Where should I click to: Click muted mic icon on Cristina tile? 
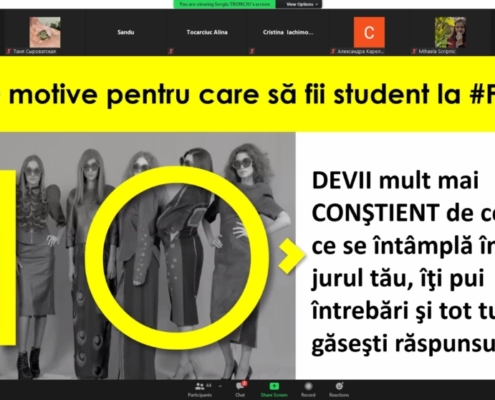[x=252, y=51]
